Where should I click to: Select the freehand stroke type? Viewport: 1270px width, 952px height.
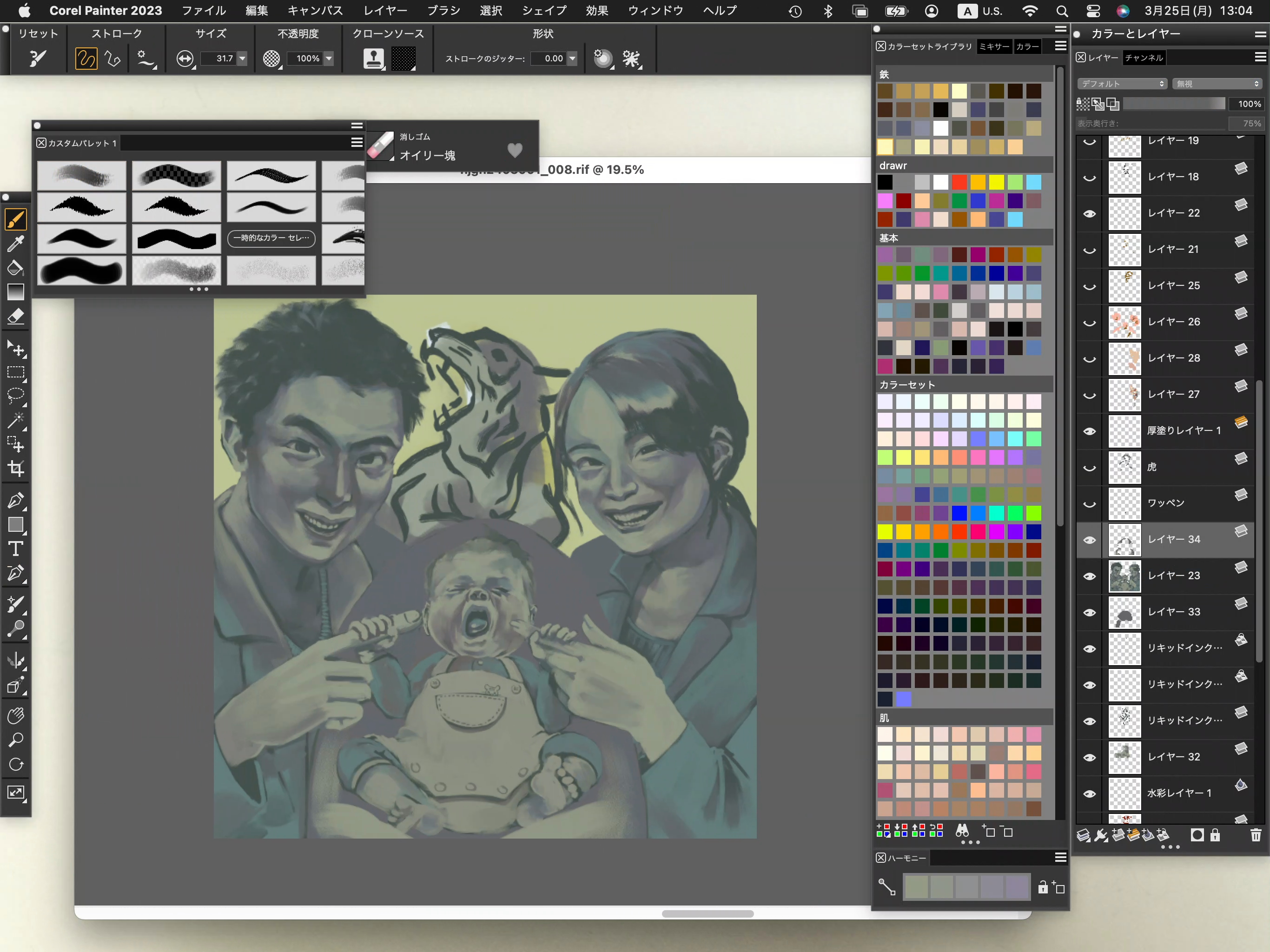pos(86,59)
